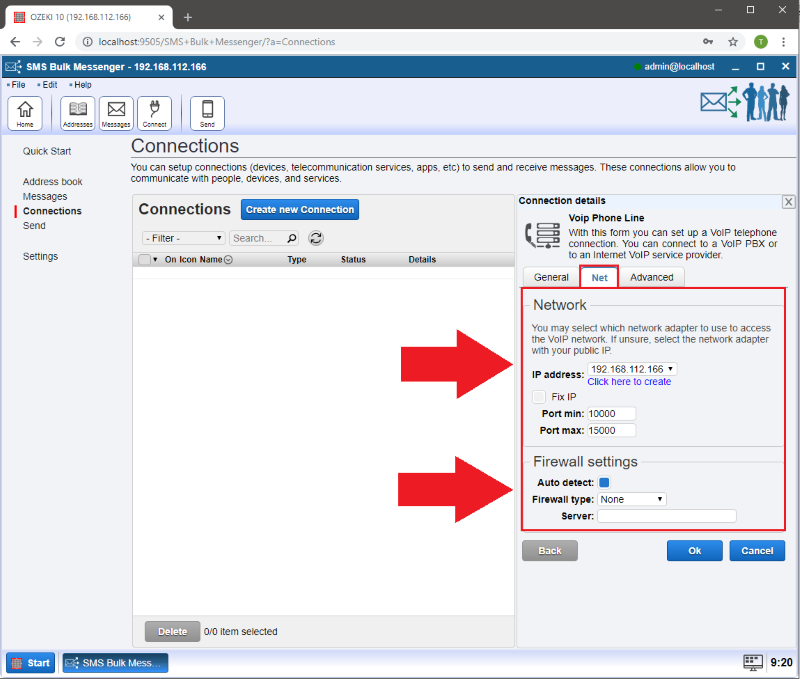Close the Connection details panel
This screenshot has width=800, height=679.
click(x=788, y=202)
